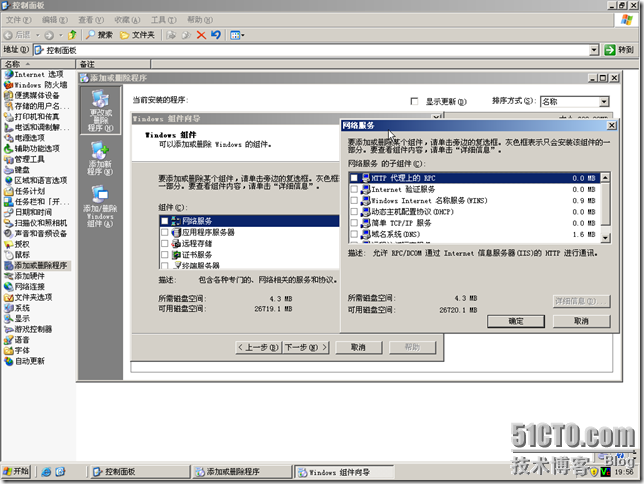Select 添加/删除 Windows 组件 sidebar icon

click(100, 206)
